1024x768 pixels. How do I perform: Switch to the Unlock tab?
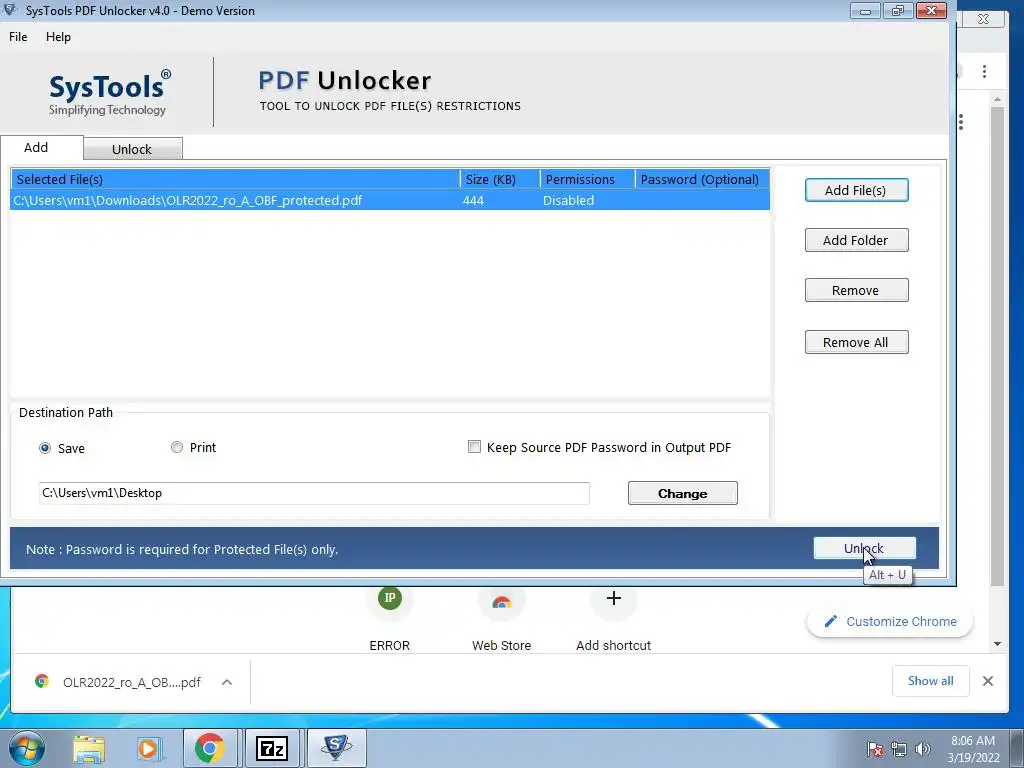click(x=133, y=149)
